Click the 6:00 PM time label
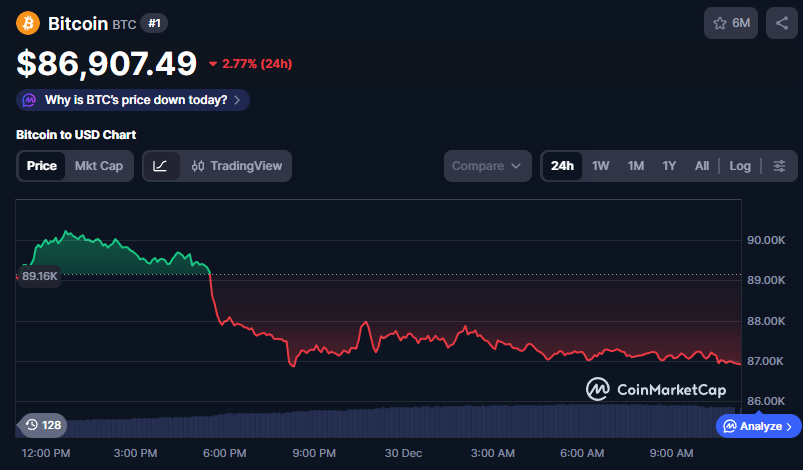803x470 pixels. pyautogui.click(x=224, y=453)
